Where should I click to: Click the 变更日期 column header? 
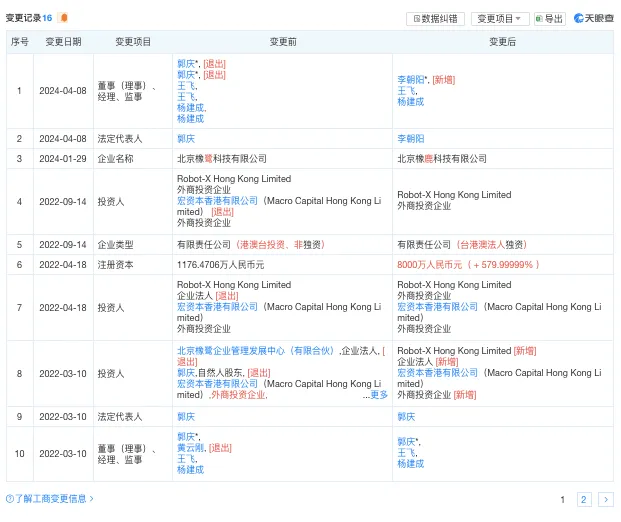tap(64, 42)
